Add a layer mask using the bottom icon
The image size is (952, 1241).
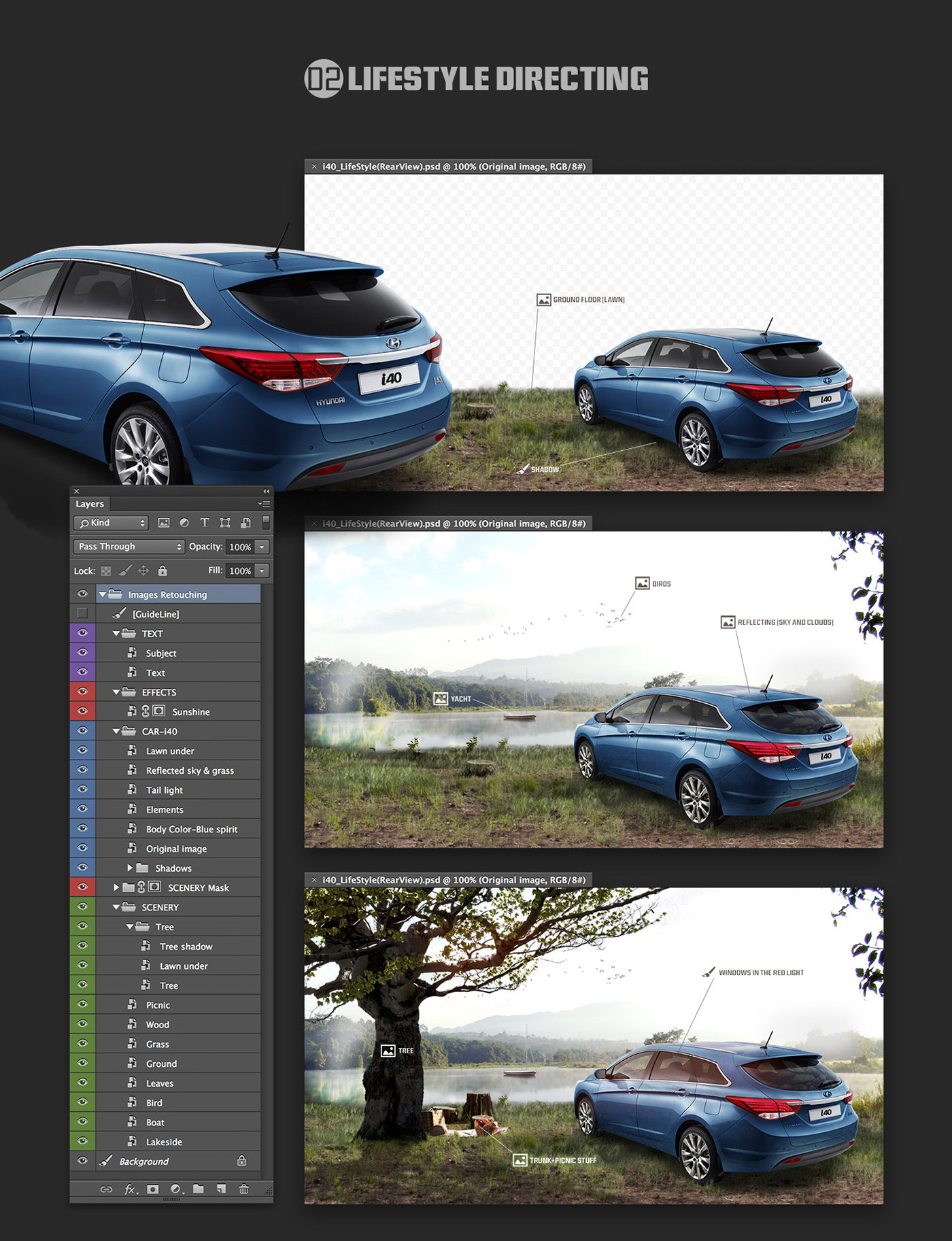pos(153,1189)
